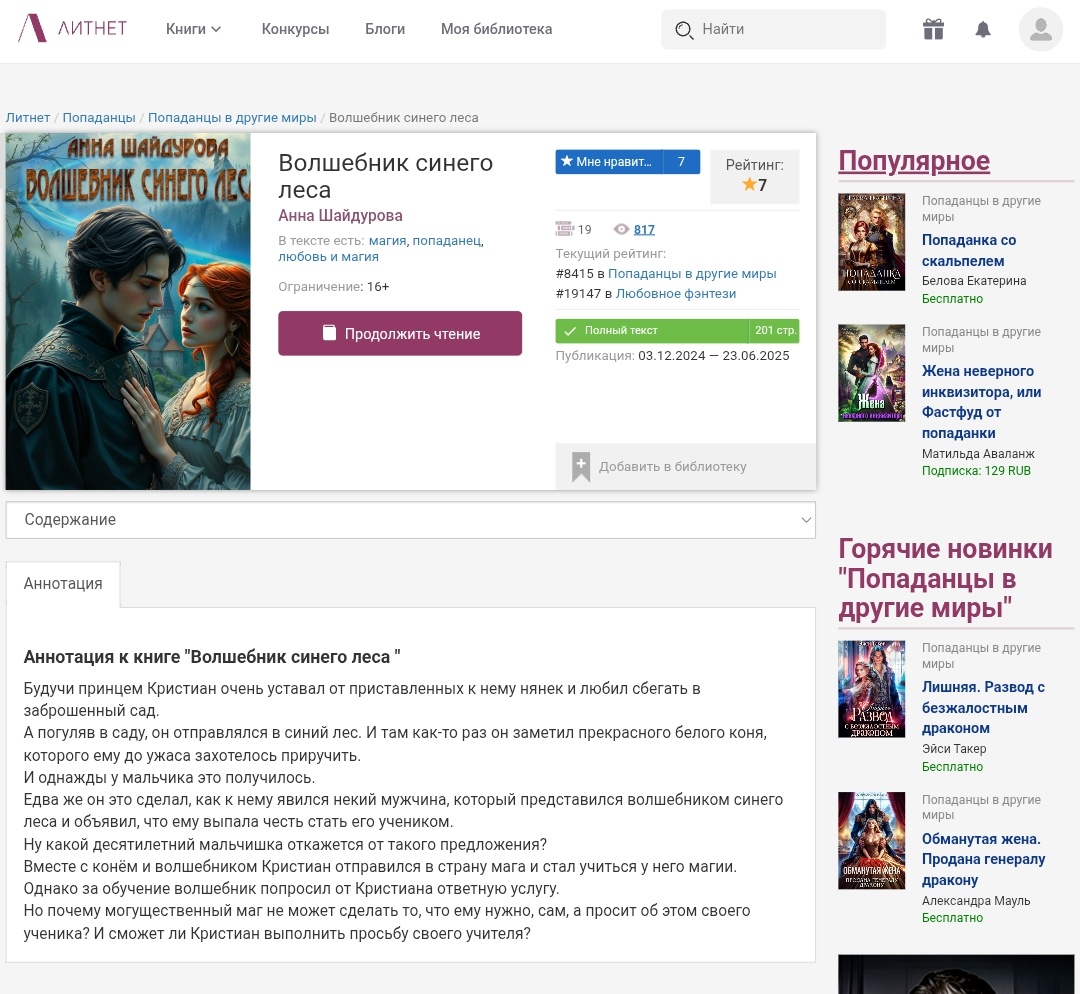Screen dimensions: 1080x994
Task: Click author name Эйси Такер
Action: tap(954, 749)
